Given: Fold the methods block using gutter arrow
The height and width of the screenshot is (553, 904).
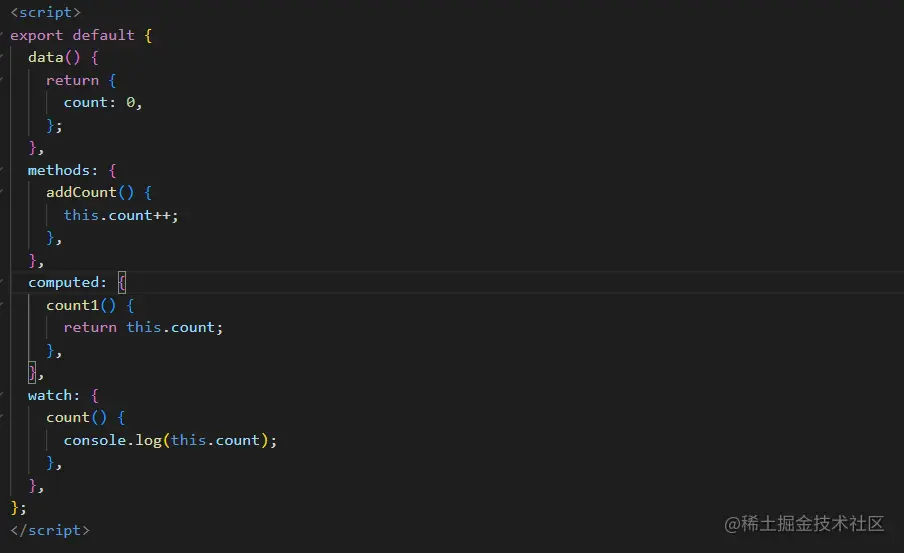Looking at the screenshot, I should (2, 170).
